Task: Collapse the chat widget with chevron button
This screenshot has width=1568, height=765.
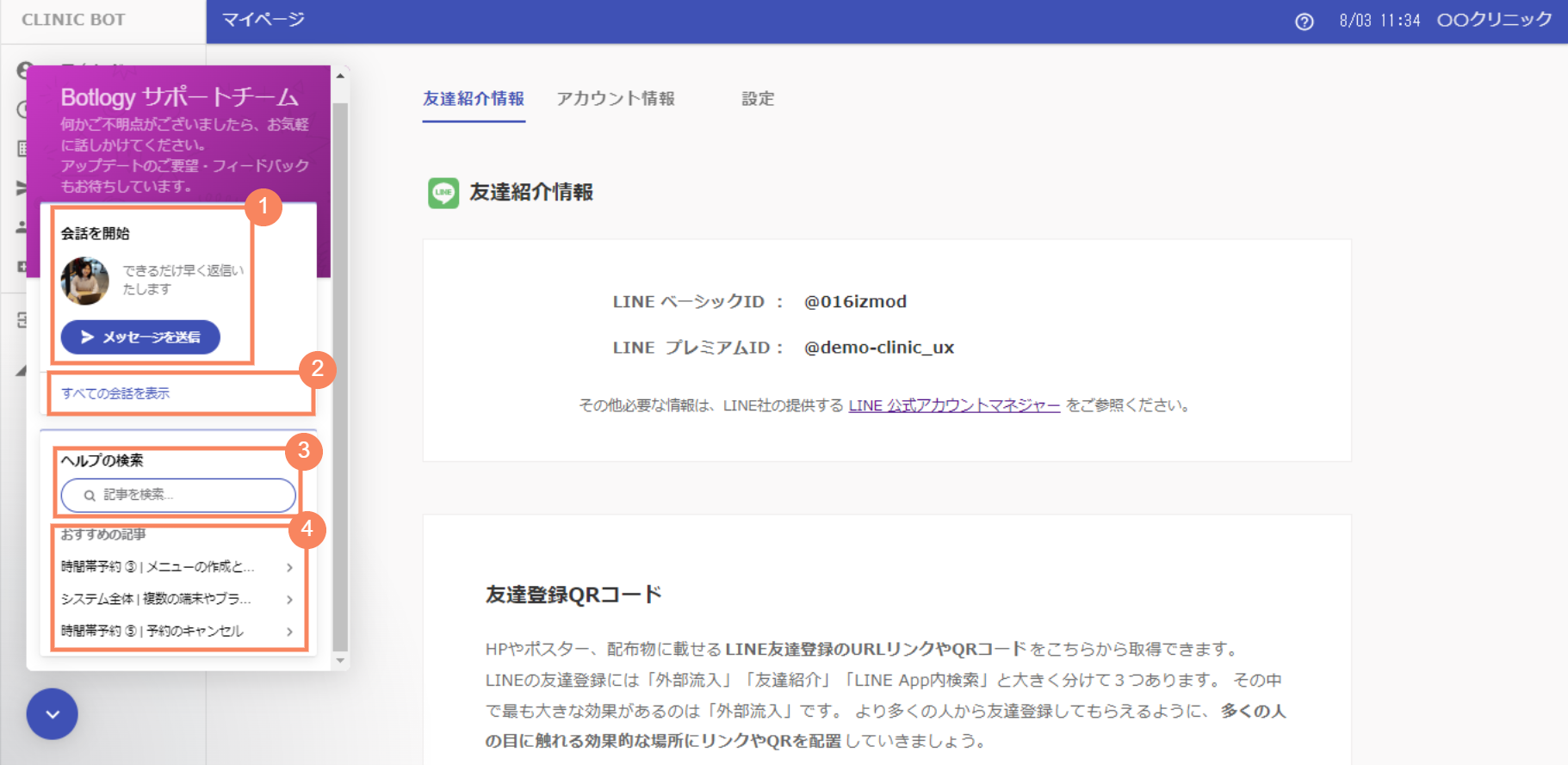Action: pos(53,714)
